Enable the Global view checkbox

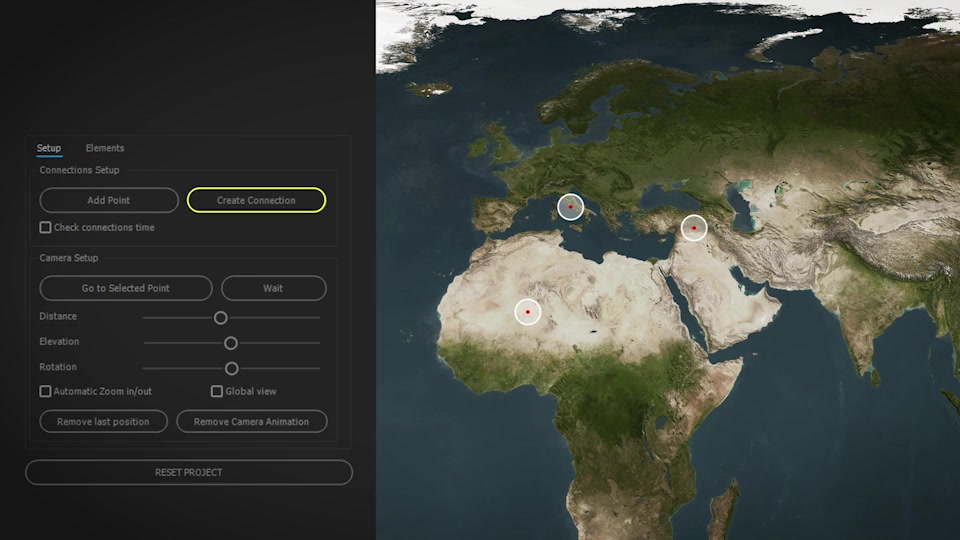(217, 391)
